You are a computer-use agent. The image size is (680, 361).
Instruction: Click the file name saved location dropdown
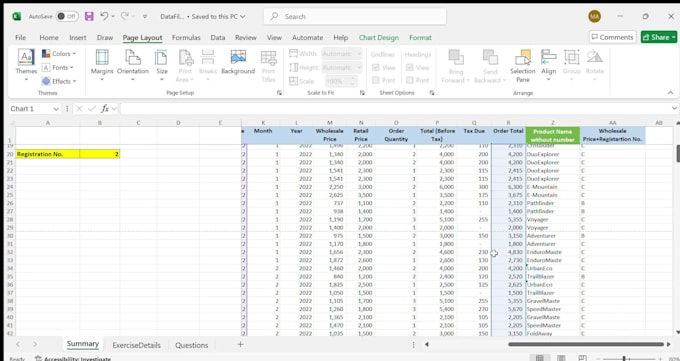[x=203, y=16]
